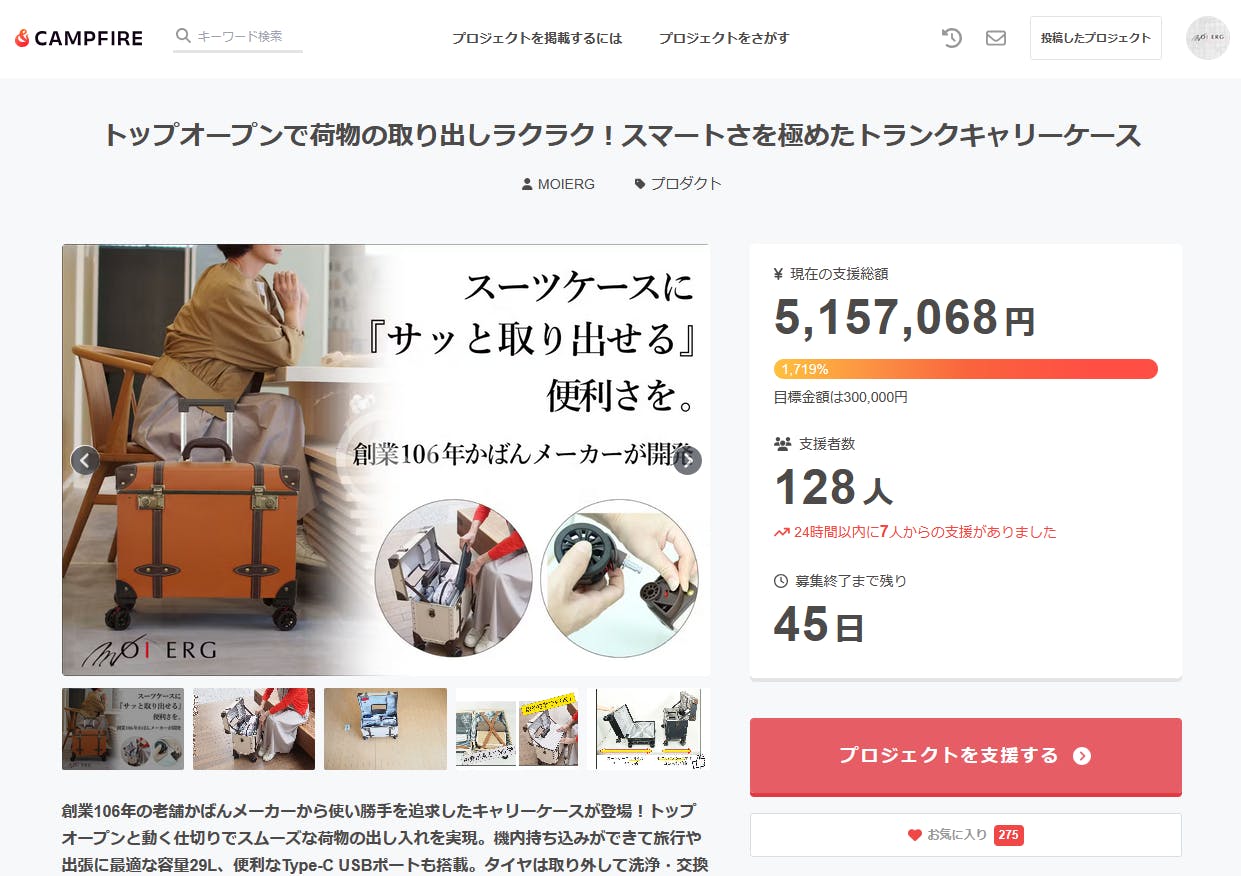Open the MOIERG owner link
Screen dimensions: 1241x876
click(x=558, y=184)
